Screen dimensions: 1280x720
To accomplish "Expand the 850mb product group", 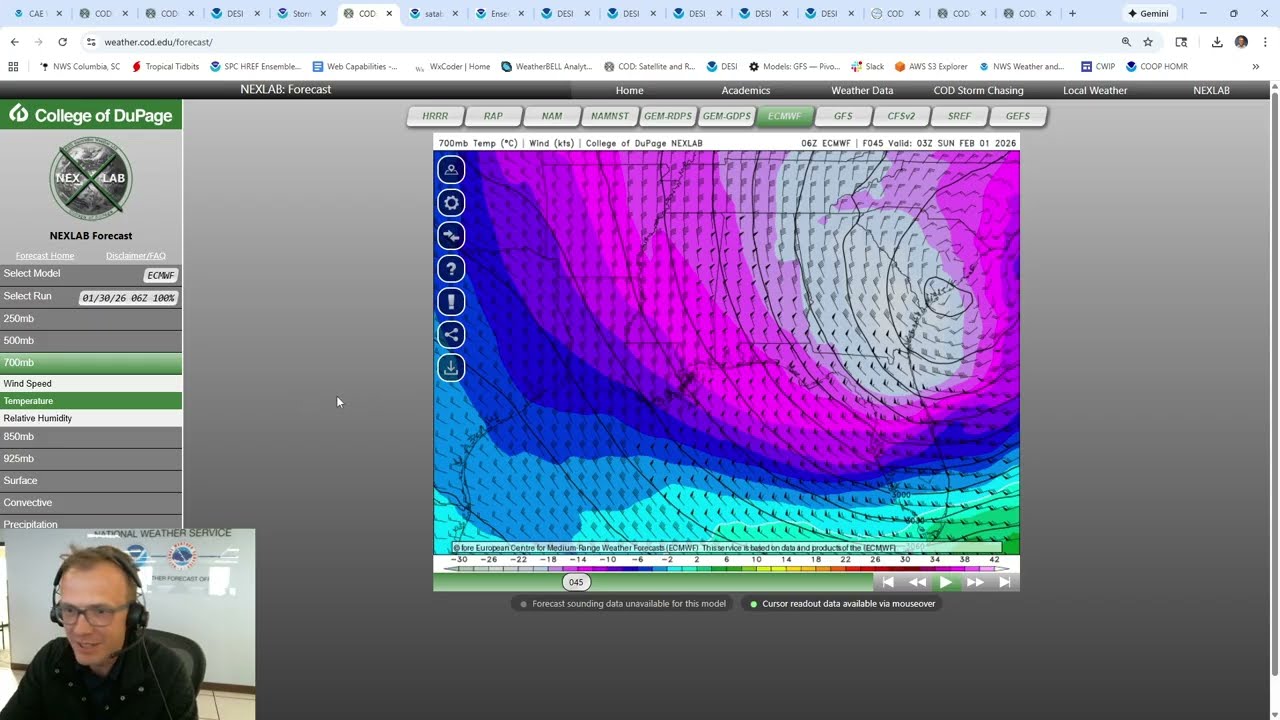I will point(91,437).
